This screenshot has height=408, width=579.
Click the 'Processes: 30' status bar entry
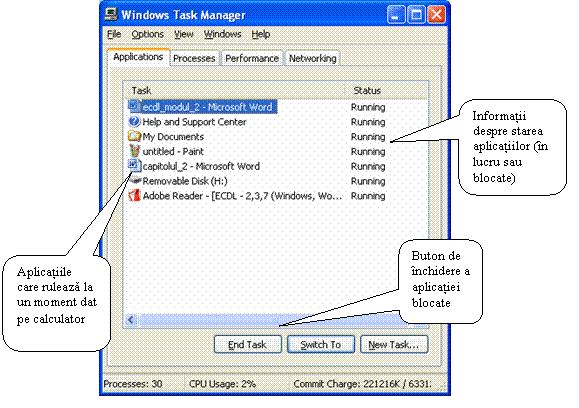click(133, 384)
